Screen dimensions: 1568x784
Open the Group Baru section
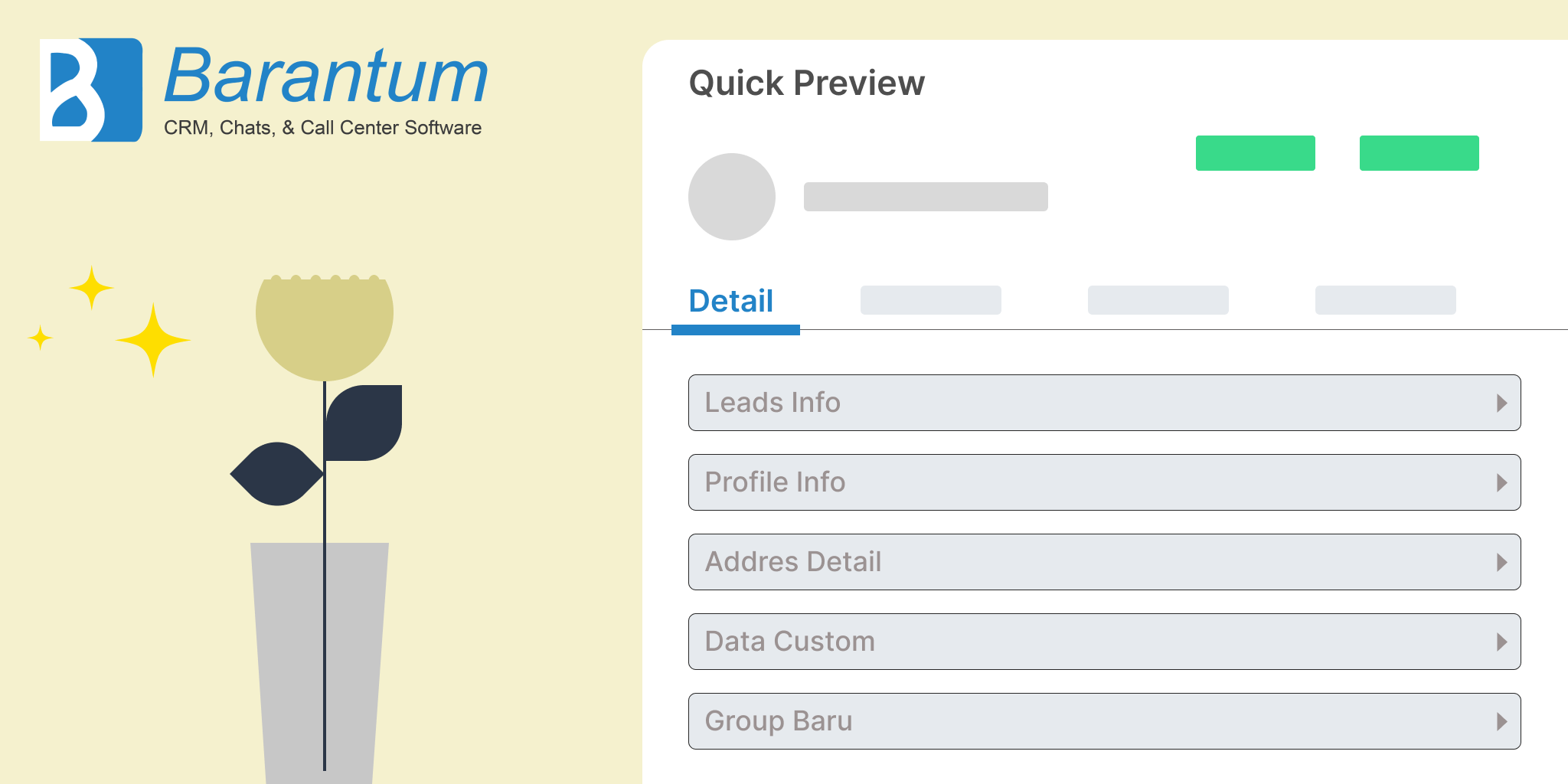1104,721
